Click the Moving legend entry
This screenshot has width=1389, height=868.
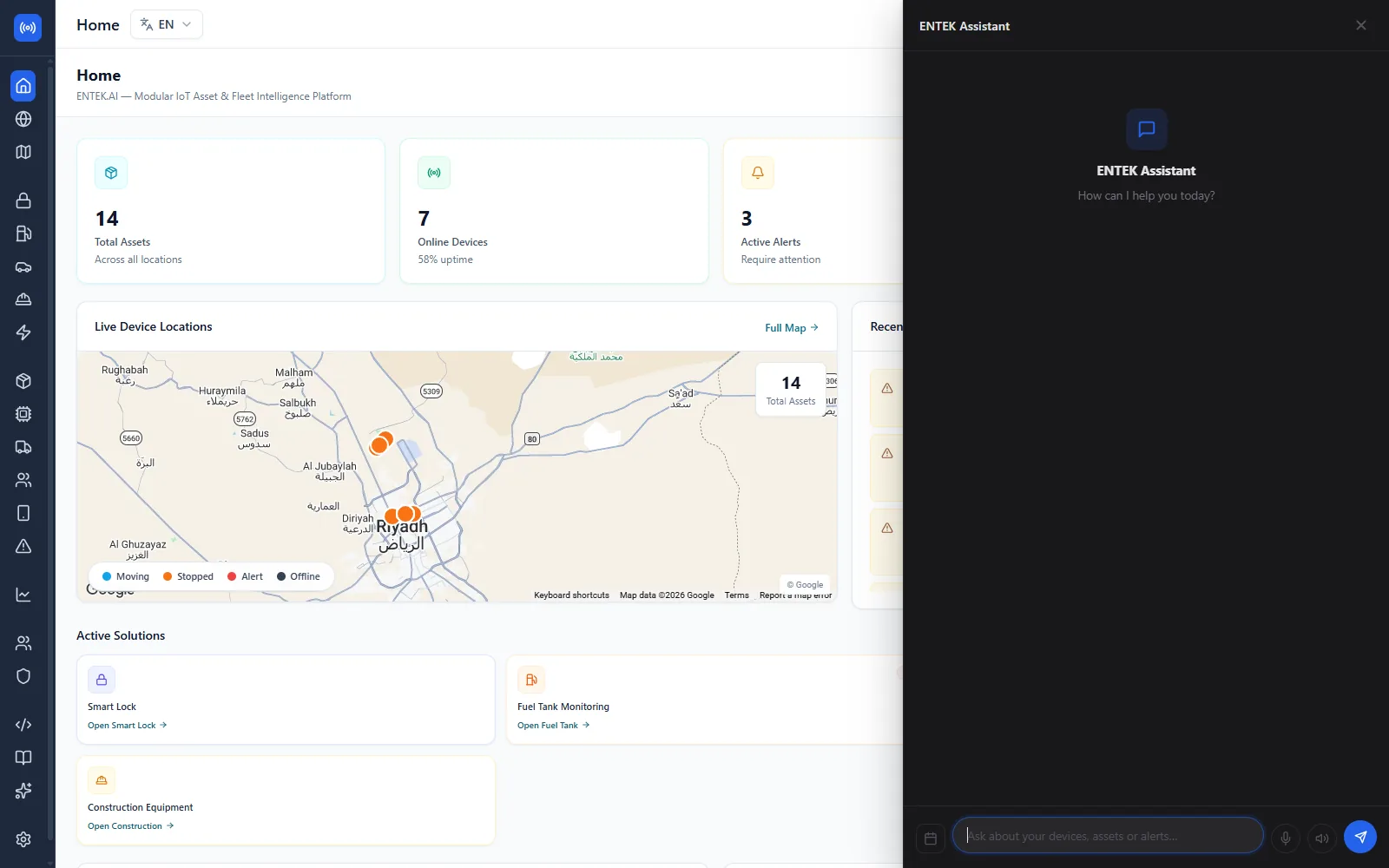[x=126, y=576]
